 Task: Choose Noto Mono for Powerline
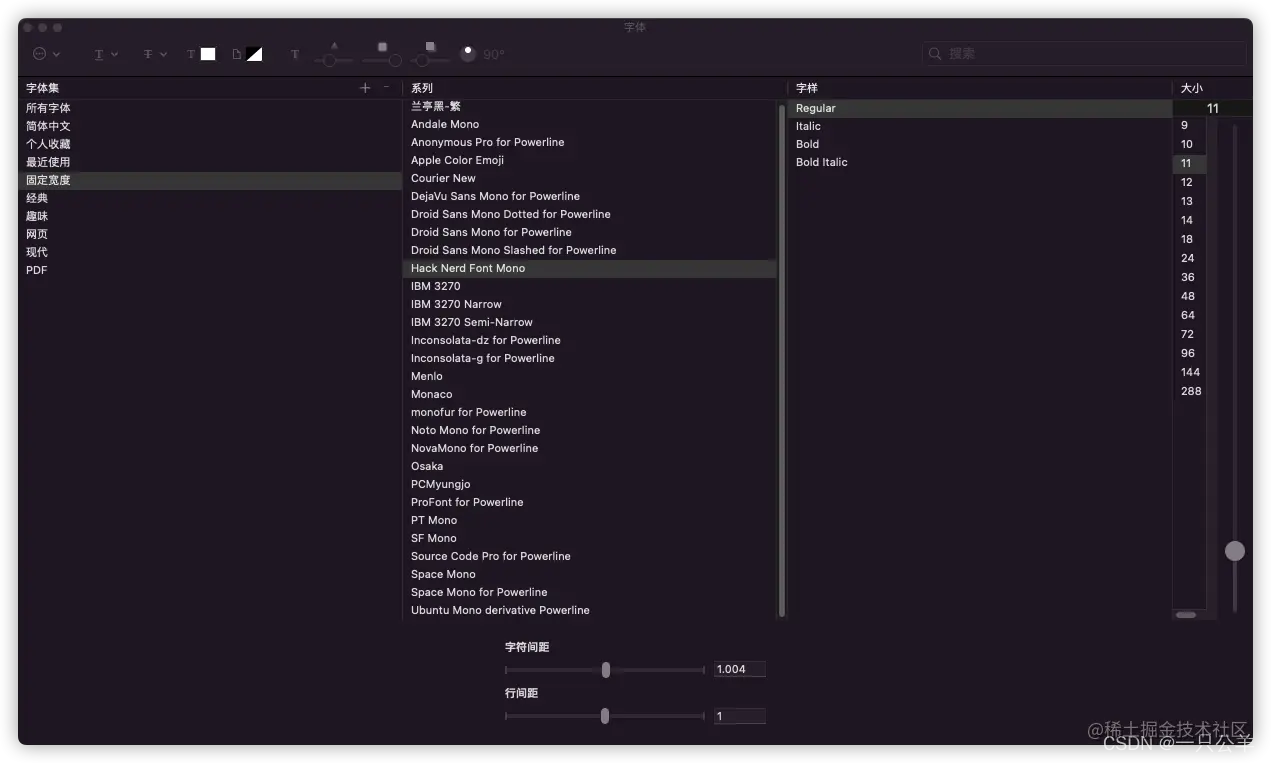tap(590, 430)
